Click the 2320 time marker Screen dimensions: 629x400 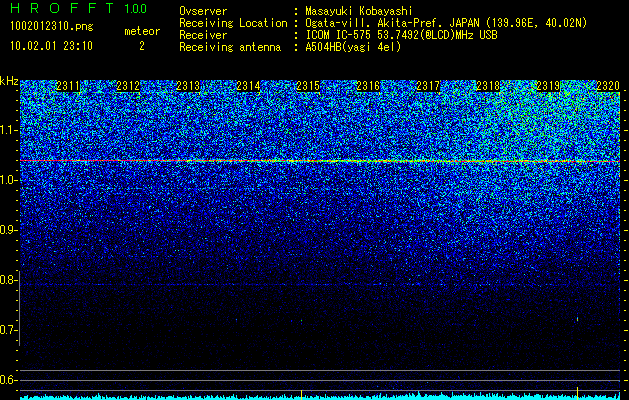[608, 86]
